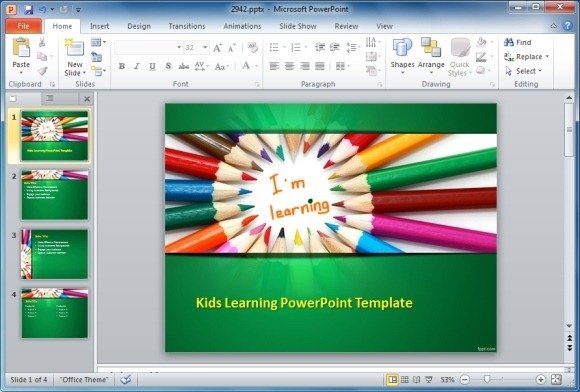Toggle Center text alignment
Viewport: 580px width, 392px height.
click(289, 66)
